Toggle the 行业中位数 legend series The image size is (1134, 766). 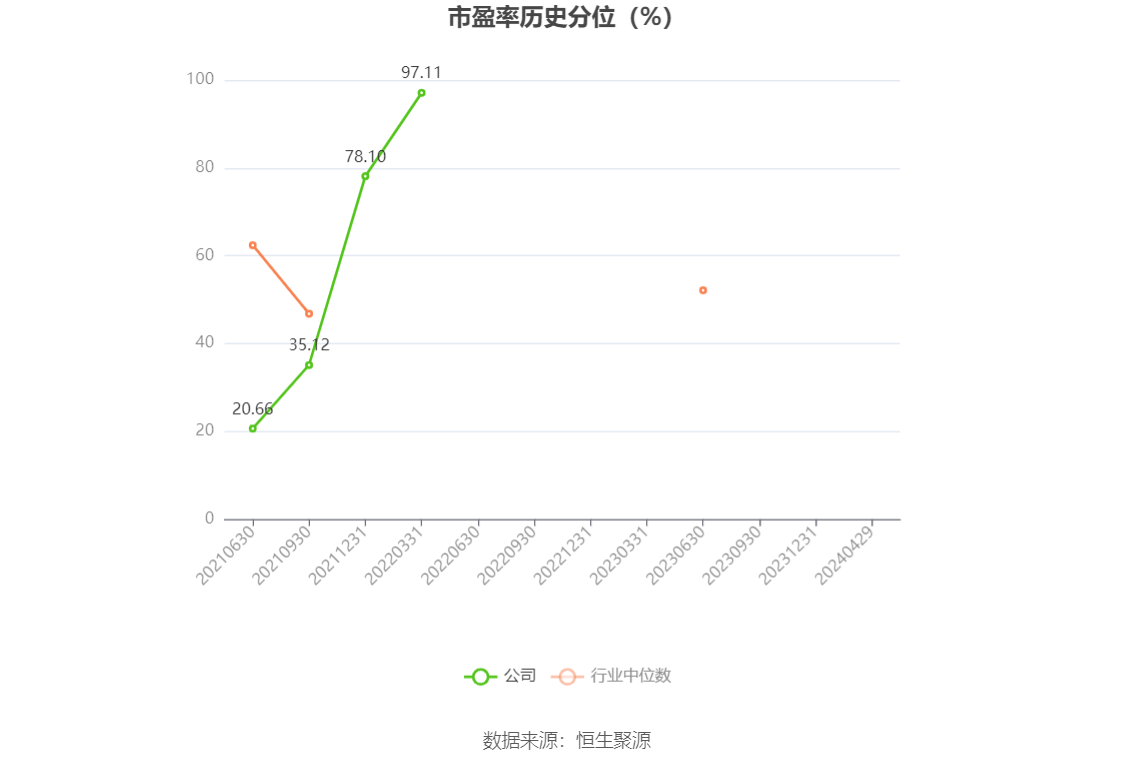point(611,676)
